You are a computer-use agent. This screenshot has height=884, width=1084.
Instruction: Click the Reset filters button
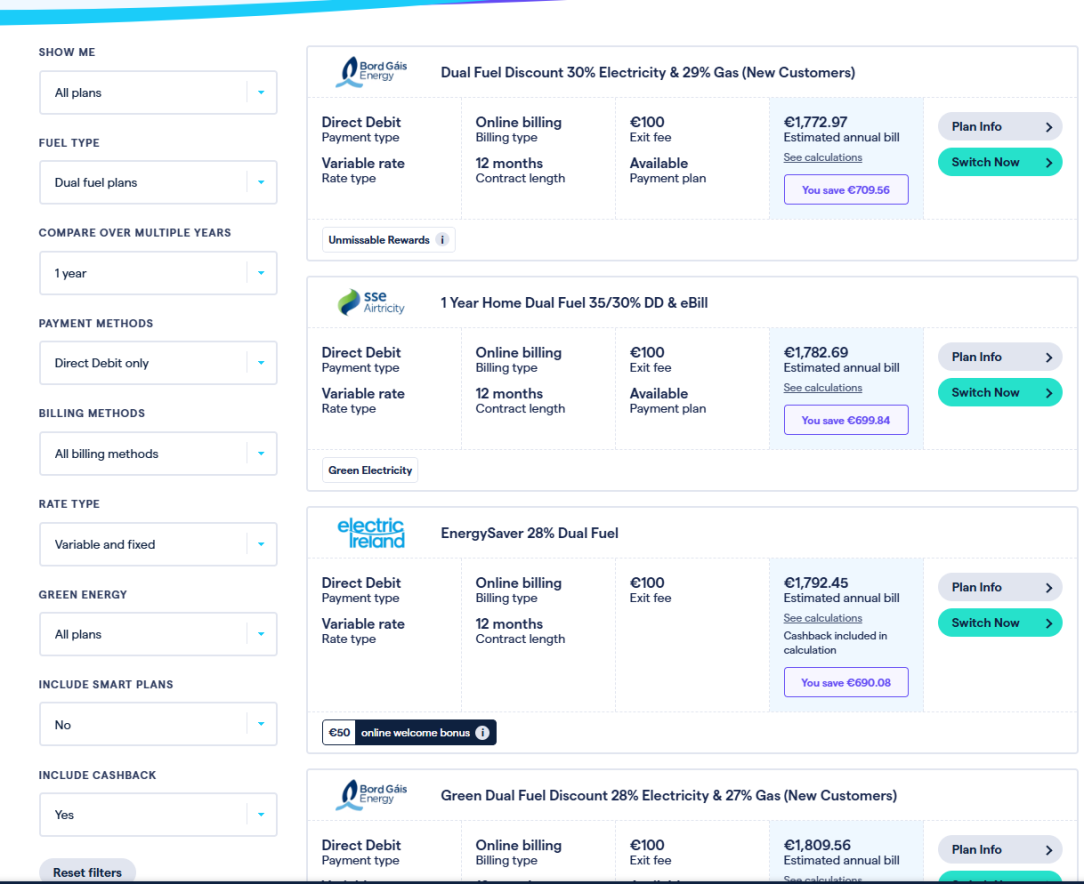[x=87, y=872]
